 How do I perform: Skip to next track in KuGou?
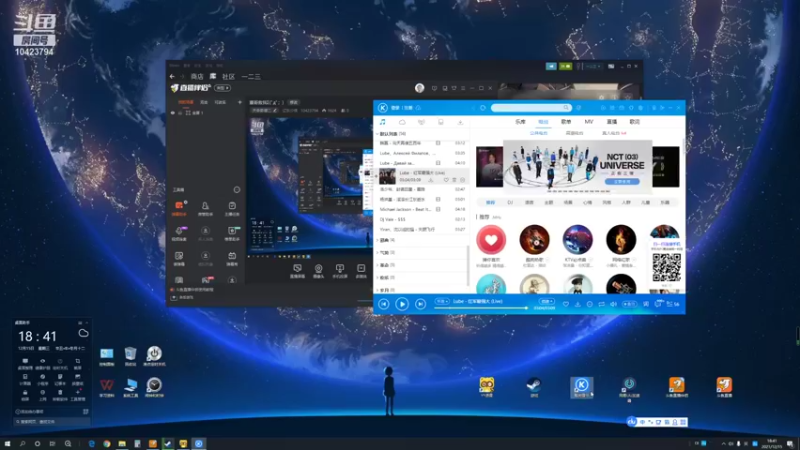420,304
